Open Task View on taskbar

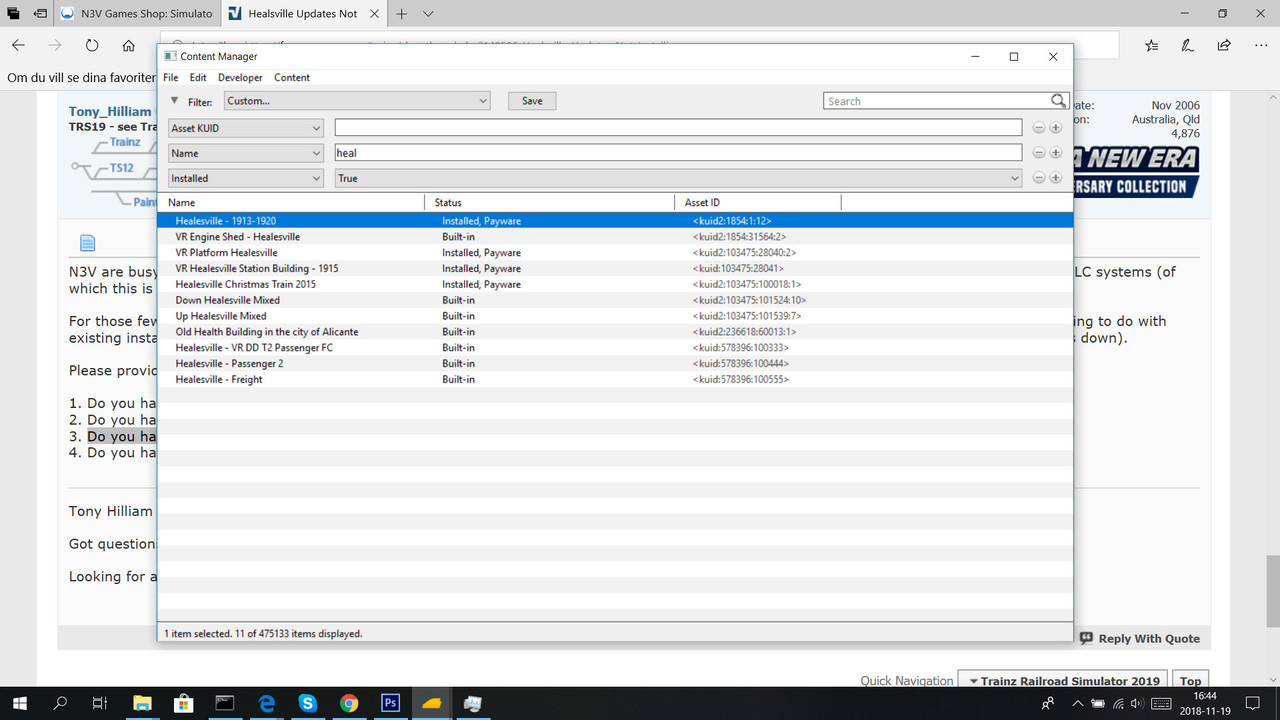pos(99,703)
